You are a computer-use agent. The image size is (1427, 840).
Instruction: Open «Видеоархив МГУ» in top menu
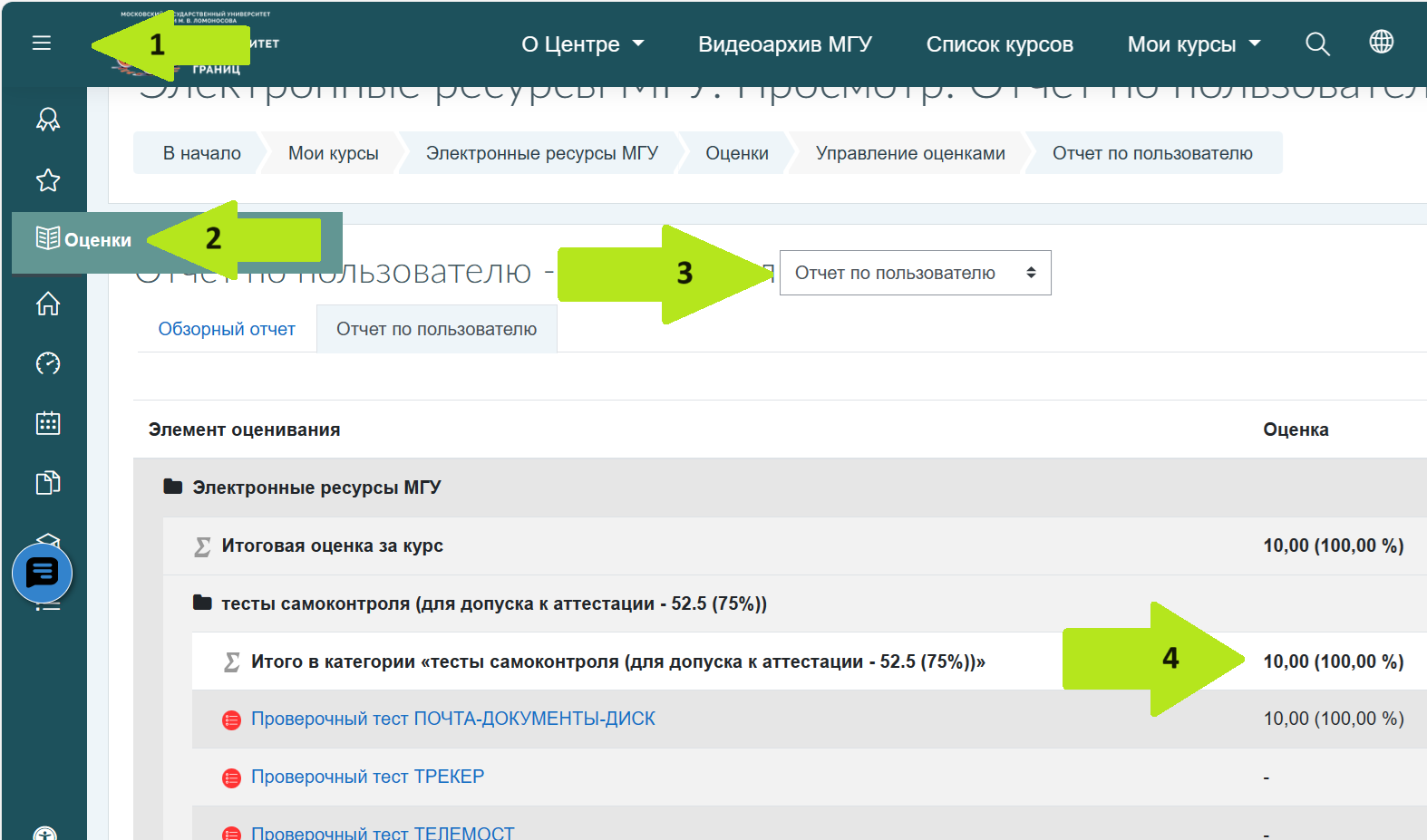click(784, 44)
